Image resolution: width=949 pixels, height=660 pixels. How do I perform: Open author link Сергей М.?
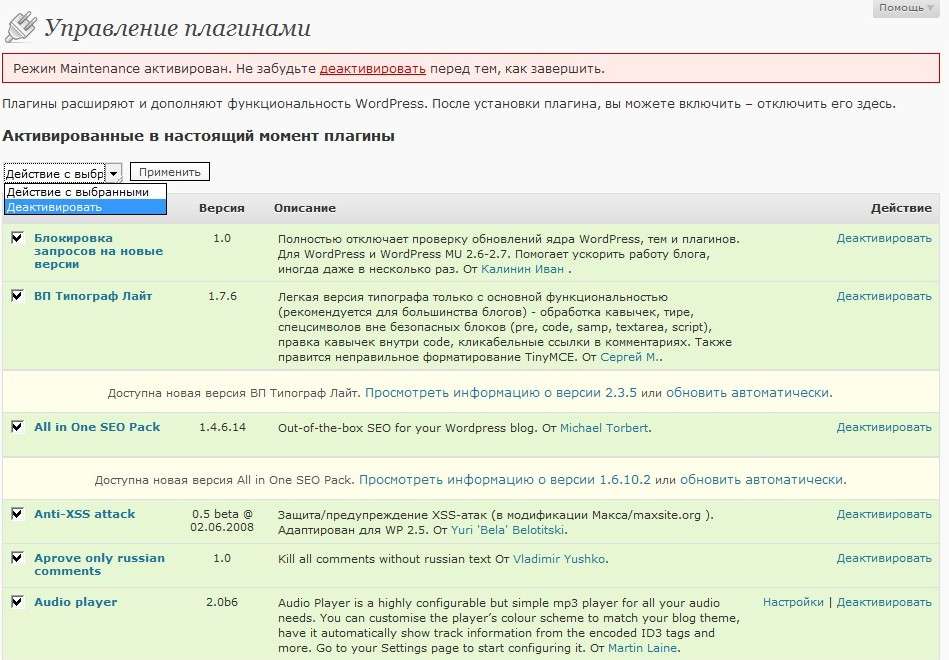[630, 357]
